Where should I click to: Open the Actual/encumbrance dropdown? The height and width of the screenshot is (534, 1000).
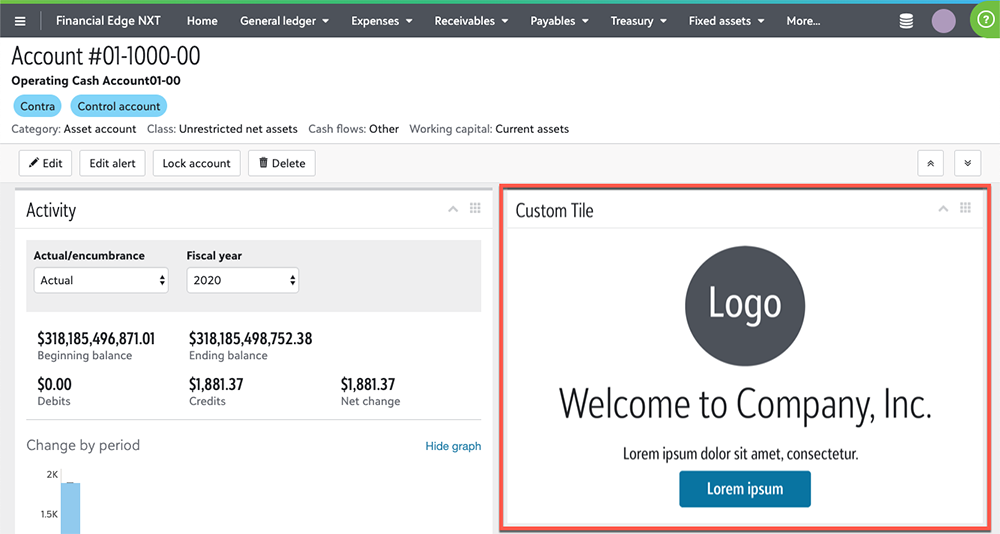100,280
